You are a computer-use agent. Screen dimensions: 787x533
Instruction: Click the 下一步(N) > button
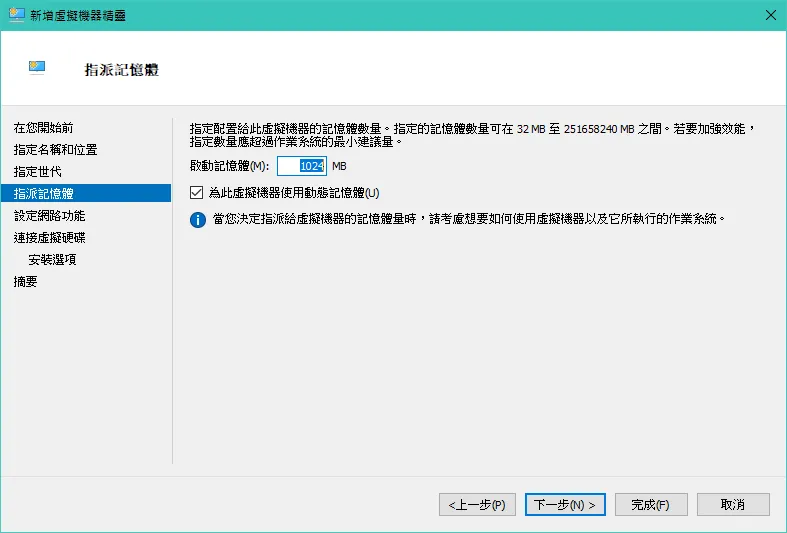tap(565, 504)
